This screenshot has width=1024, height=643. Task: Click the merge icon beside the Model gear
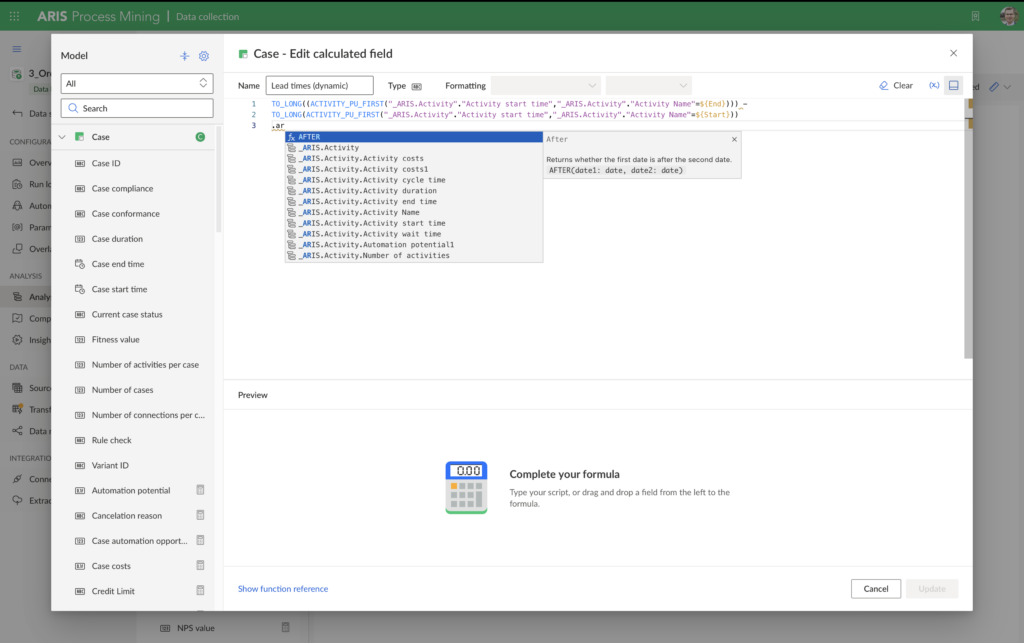click(184, 55)
